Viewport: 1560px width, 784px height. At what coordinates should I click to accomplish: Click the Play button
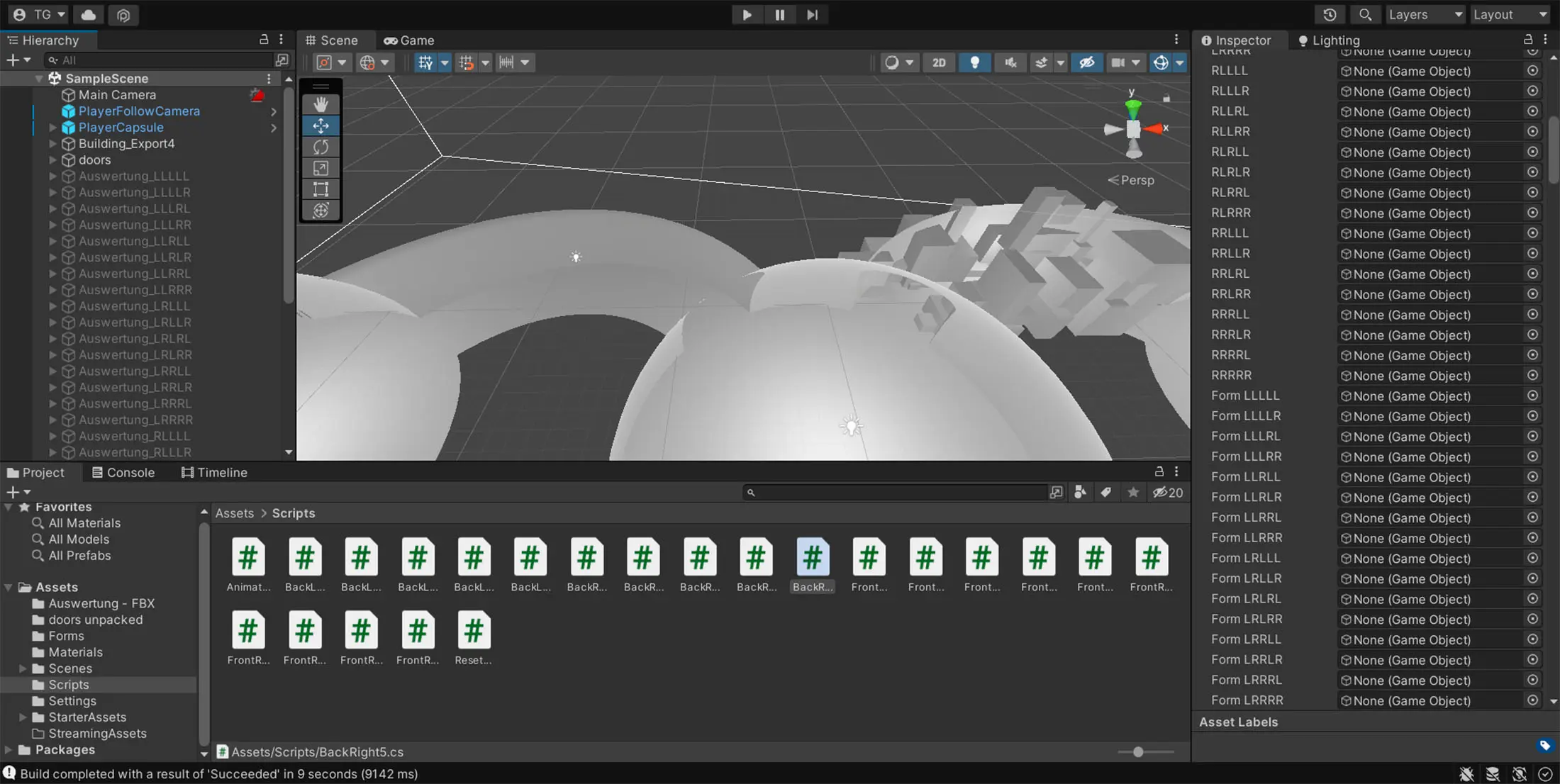point(747,15)
